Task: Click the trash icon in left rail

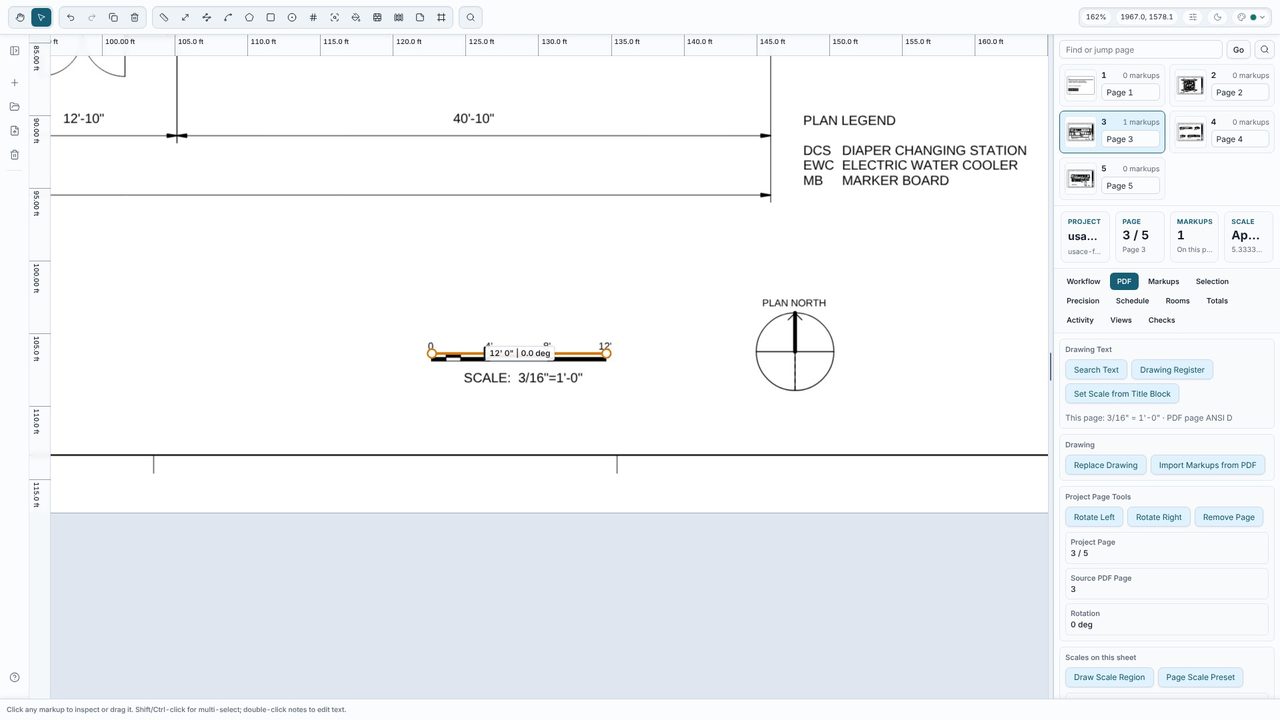Action: pyautogui.click(x=15, y=155)
